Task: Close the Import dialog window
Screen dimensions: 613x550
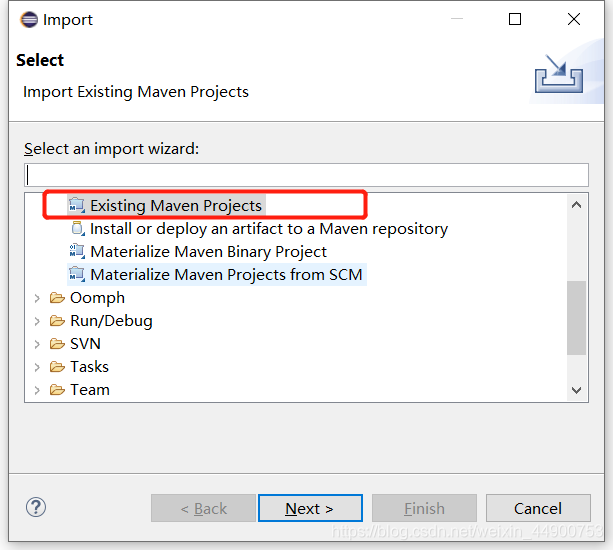Action: (x=574, y=19)
